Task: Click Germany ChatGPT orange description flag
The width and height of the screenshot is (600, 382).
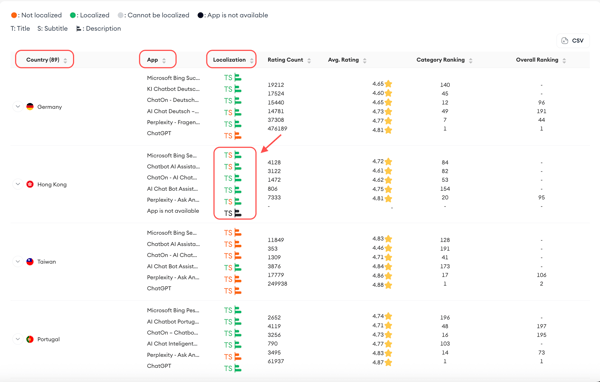Action: point(238,135)
